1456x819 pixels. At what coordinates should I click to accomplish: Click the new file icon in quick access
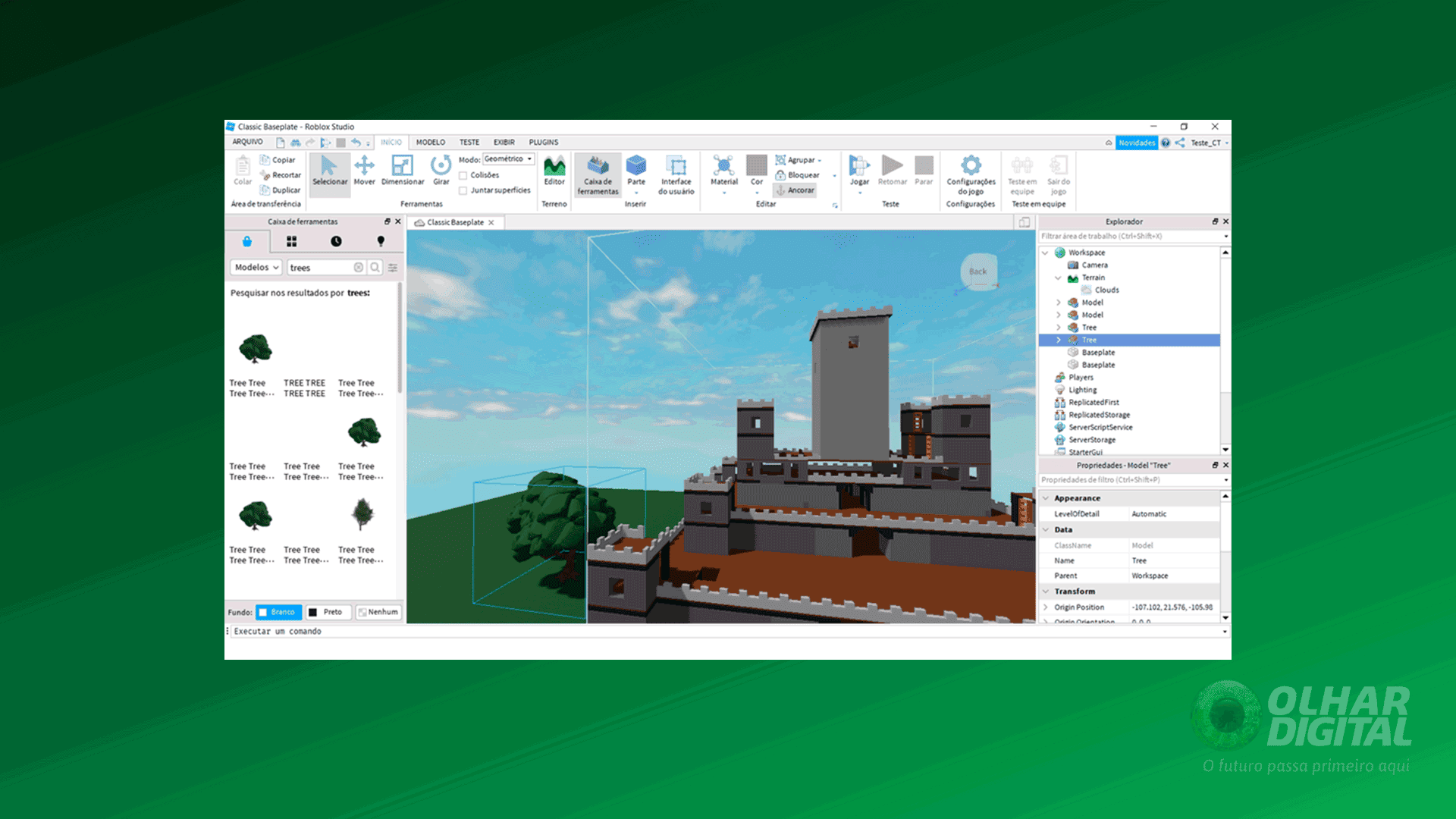(x=281, y=143)
